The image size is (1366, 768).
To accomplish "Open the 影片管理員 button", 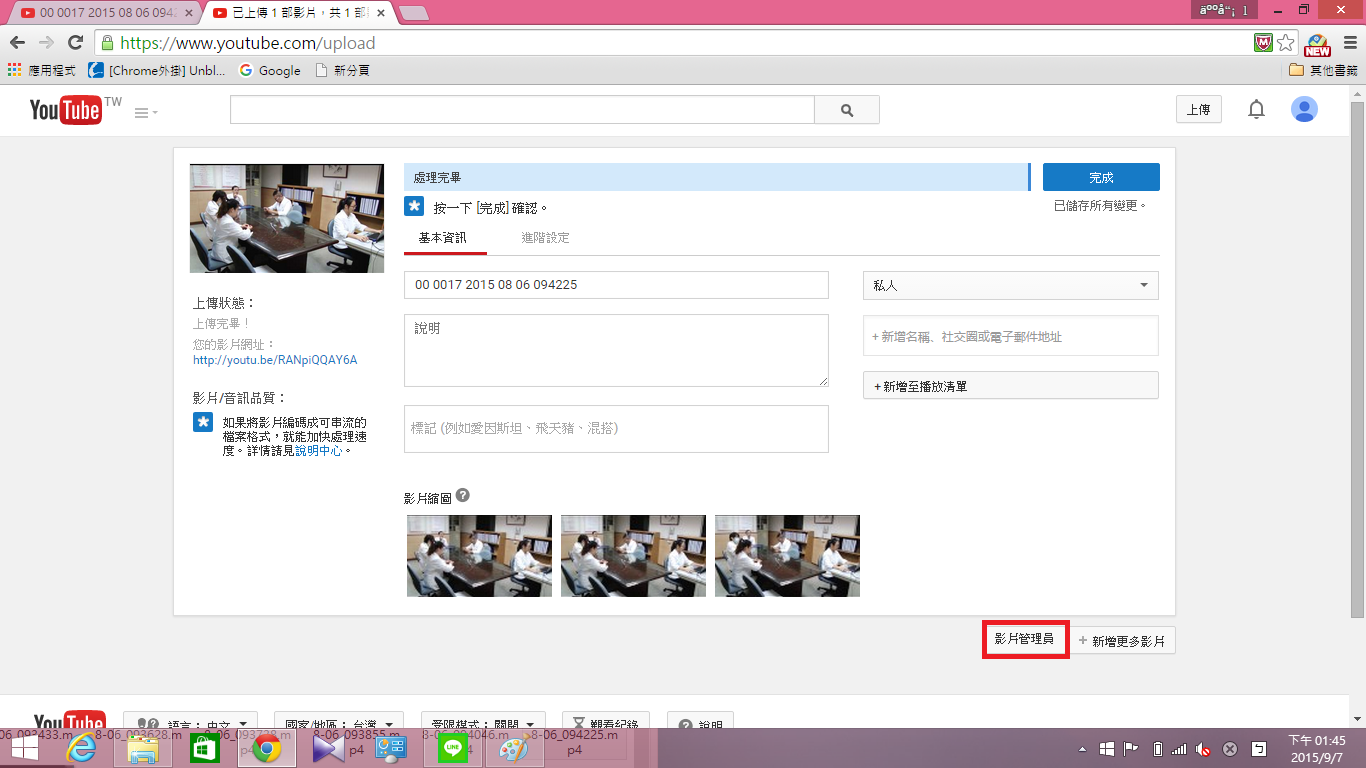I will click(x=1025, y=639).
